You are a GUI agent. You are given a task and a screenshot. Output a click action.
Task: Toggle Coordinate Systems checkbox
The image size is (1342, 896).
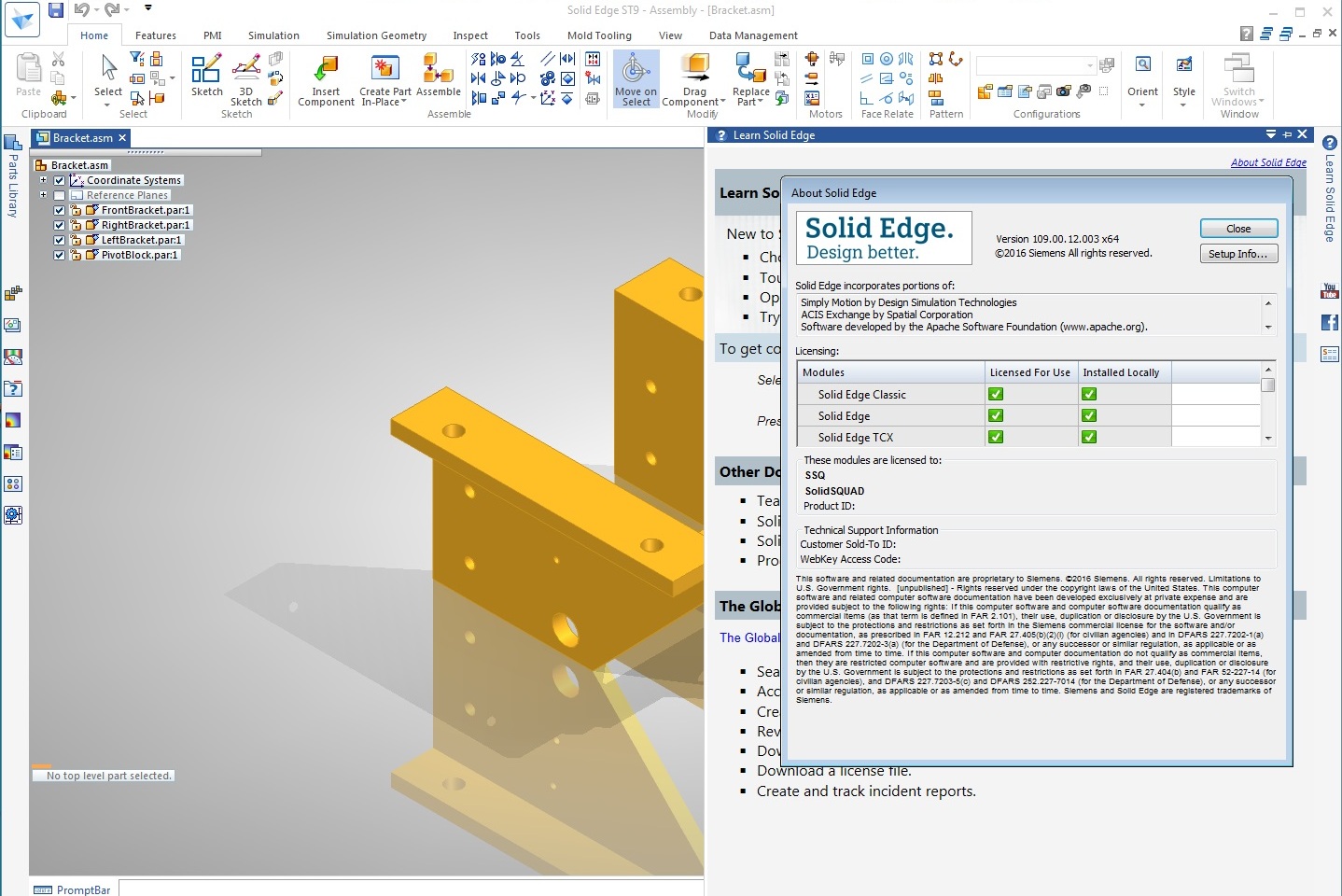click(60, 181)
